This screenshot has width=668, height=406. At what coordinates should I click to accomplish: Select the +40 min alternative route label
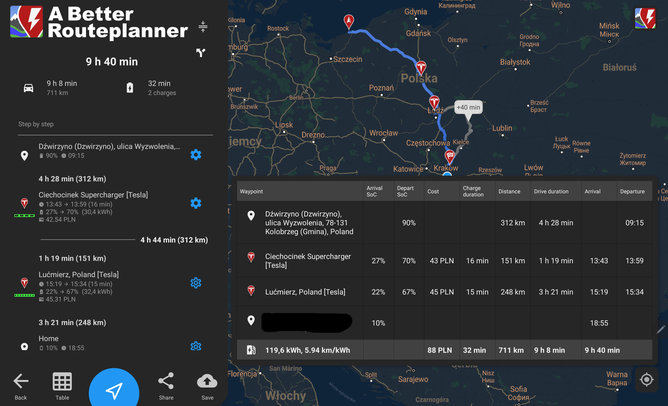468,107
